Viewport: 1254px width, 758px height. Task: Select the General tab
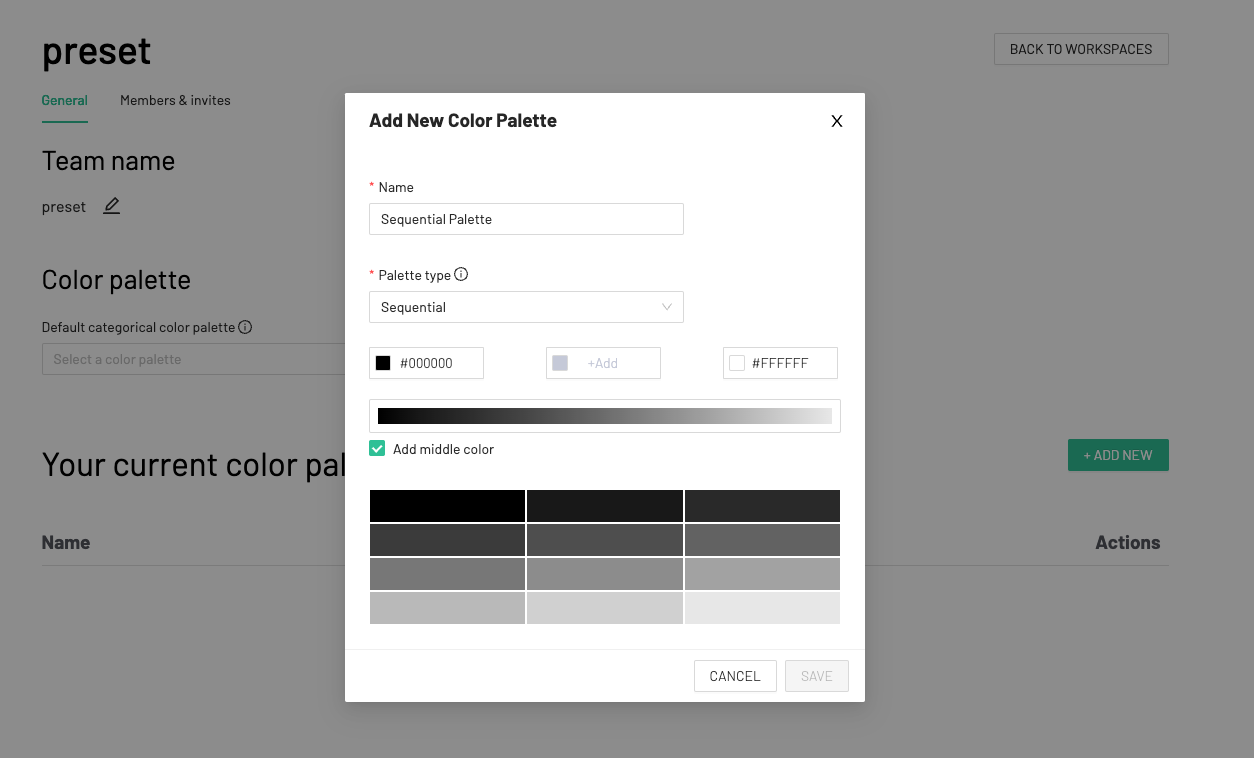(64, 100)
